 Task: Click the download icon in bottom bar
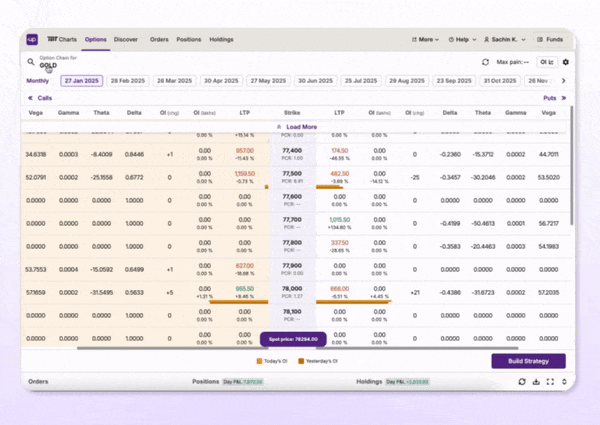pyautogui.click(x=536, y=381)
